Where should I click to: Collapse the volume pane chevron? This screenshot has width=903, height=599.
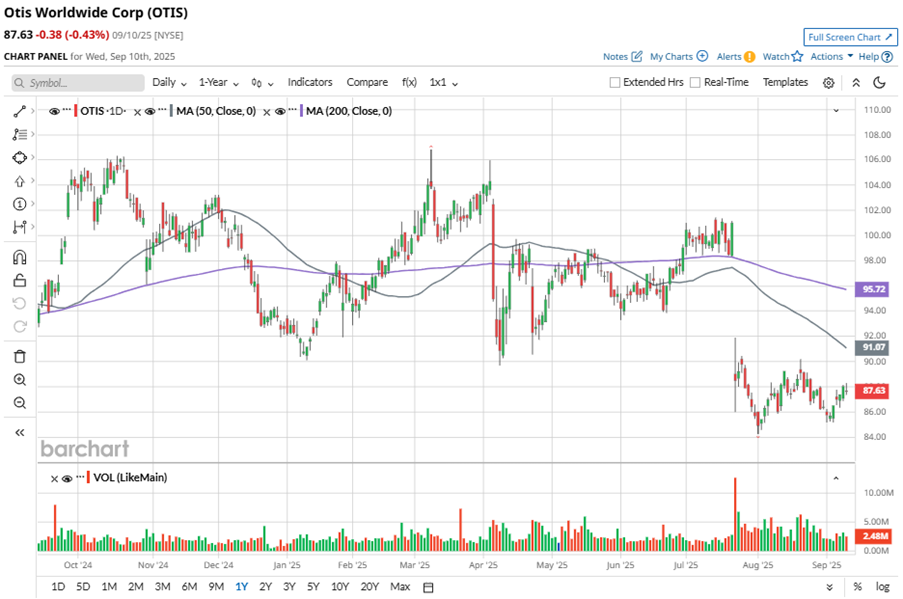pos(836,478)
